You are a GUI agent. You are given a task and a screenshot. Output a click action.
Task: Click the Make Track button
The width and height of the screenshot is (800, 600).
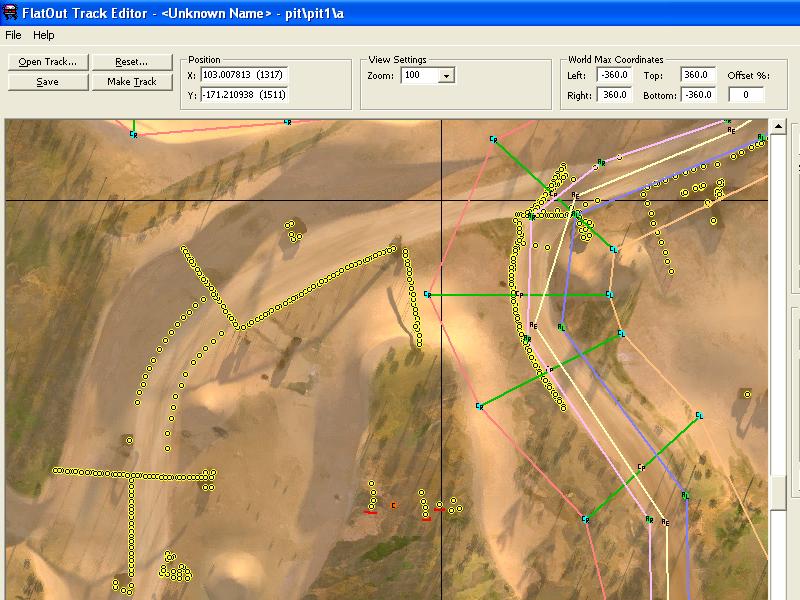(132, 82)
